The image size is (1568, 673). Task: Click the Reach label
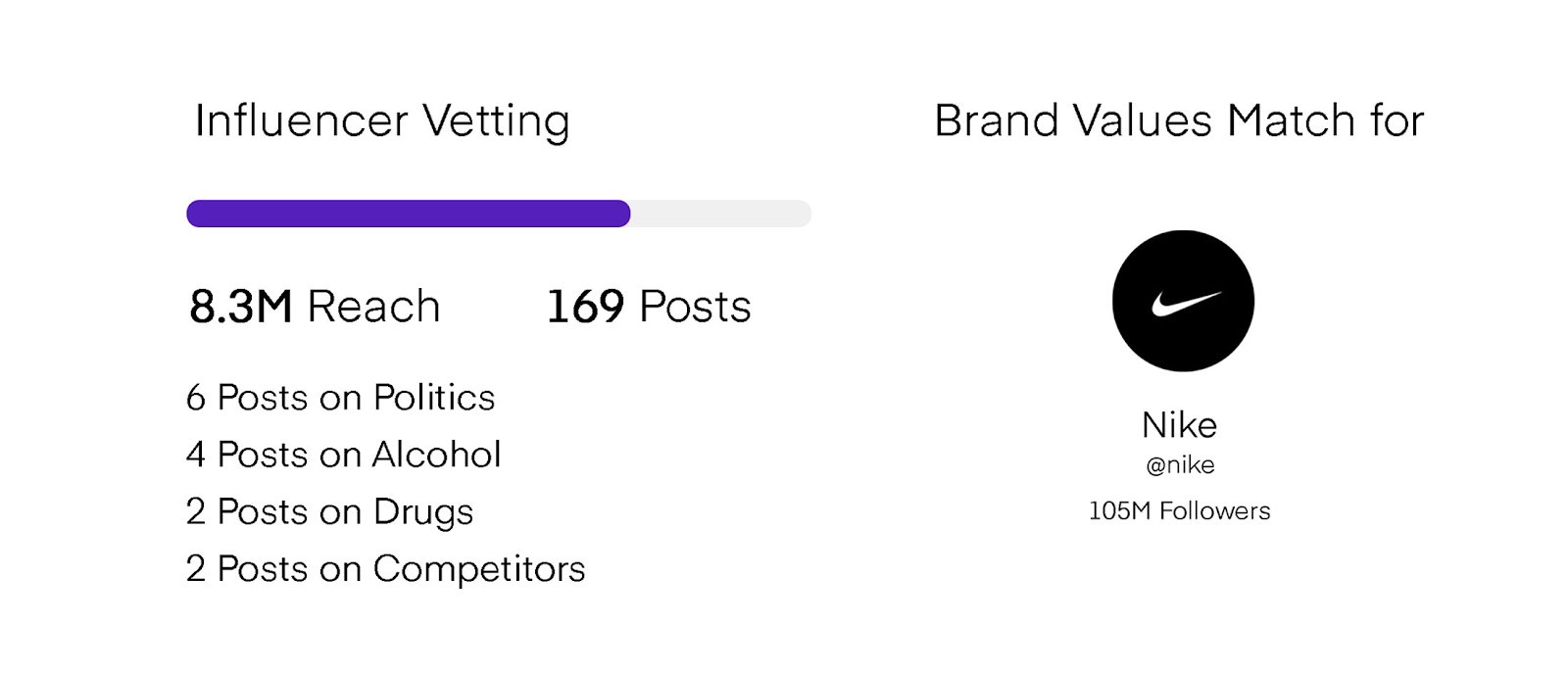(x=374, y=307)
